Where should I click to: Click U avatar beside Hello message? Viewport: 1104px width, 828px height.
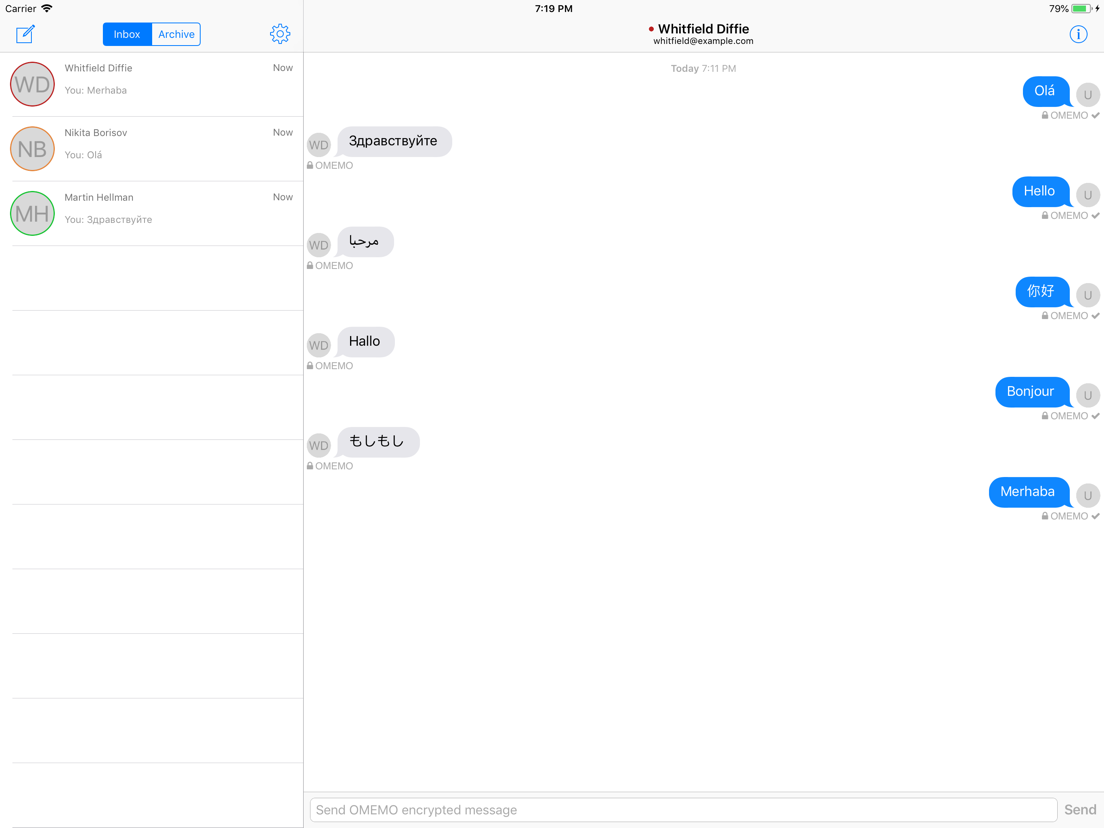point(1088,195)
